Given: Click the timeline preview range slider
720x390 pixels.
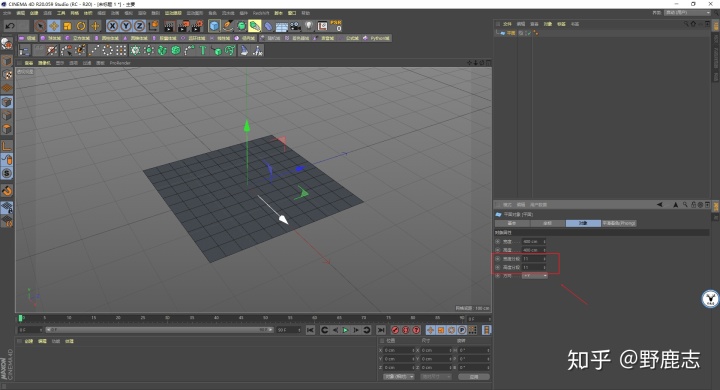Looking at the screenshot, I should [x=159, y=330].
